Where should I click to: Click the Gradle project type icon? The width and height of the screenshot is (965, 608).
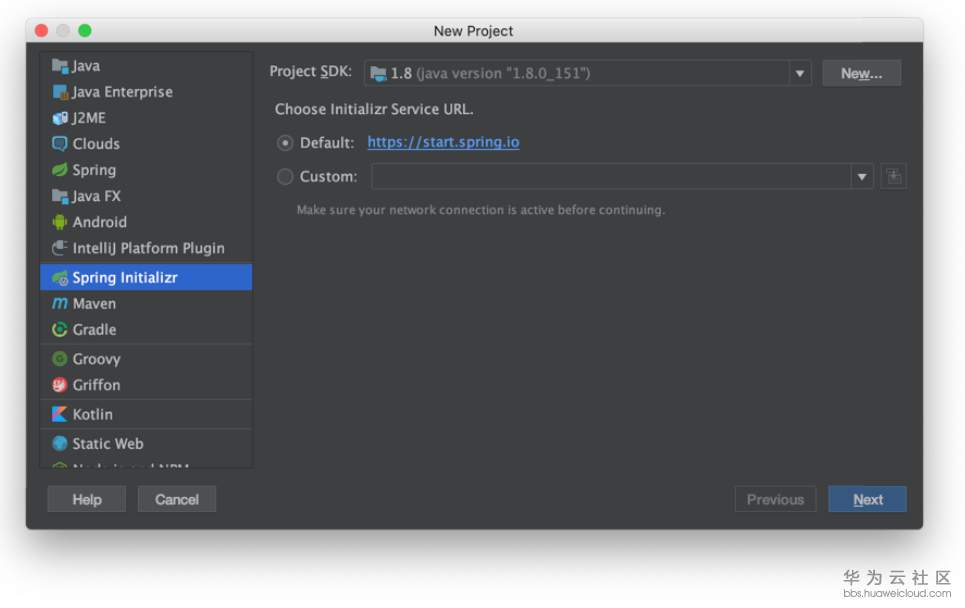[60, 330]
